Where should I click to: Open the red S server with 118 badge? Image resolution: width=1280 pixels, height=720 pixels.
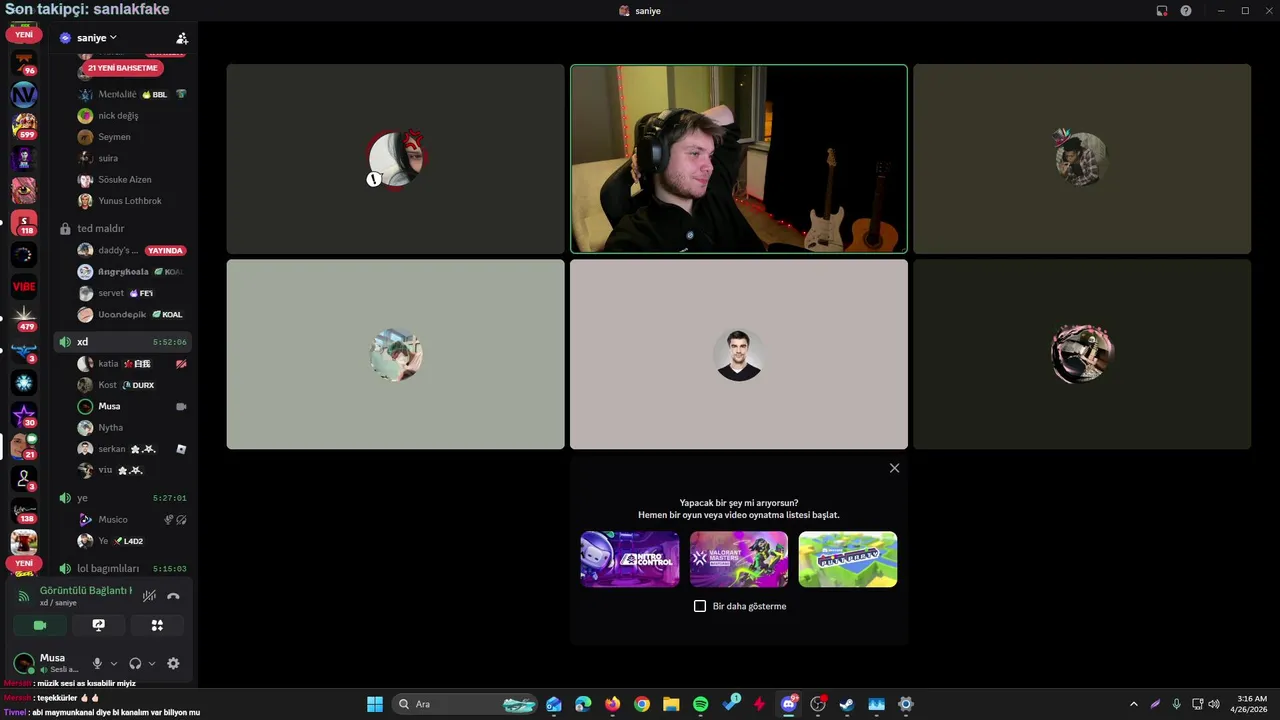coord(24,223)
